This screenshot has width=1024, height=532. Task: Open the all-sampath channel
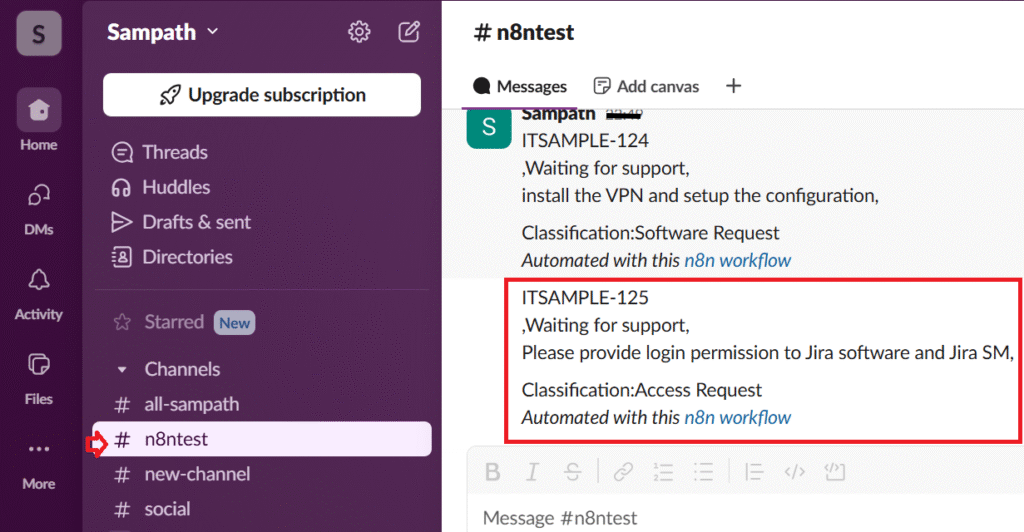click(x=191, y=405)
